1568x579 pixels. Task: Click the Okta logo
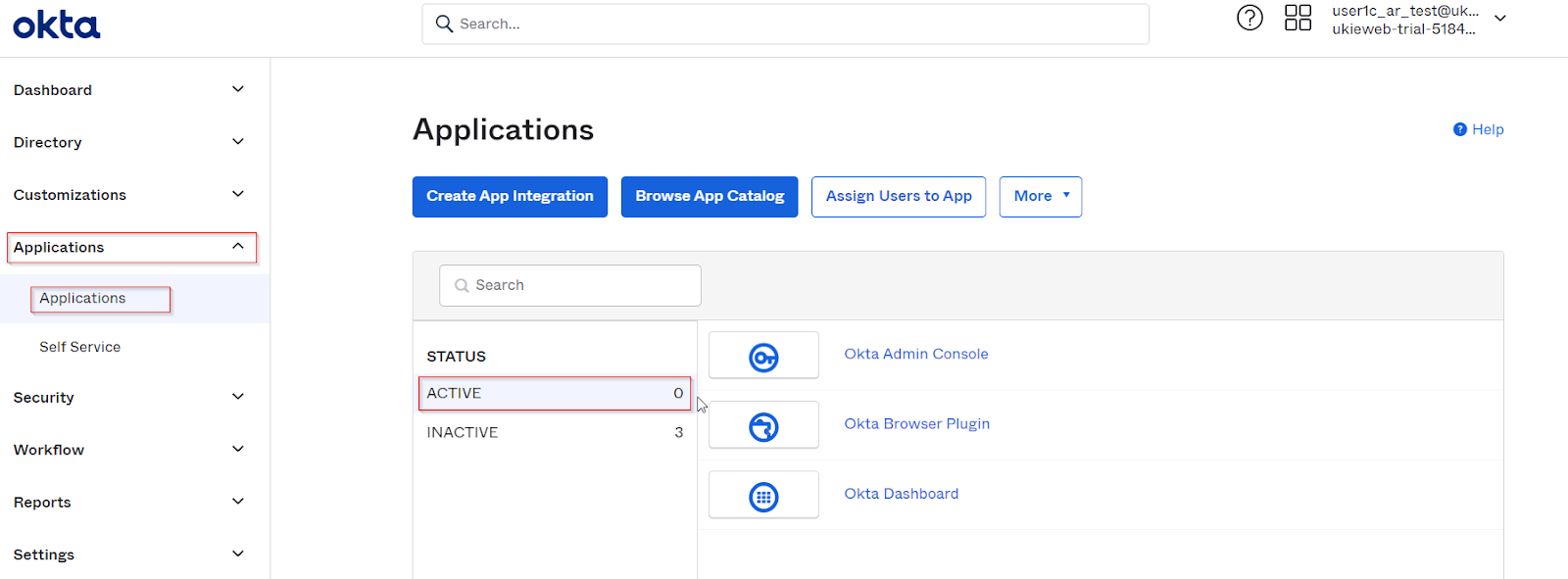[57, 24]
